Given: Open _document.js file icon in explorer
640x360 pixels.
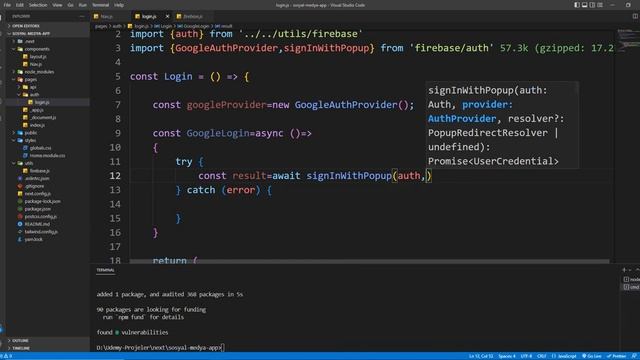Looking at the screenshot, I should click(x=25, y=118).
